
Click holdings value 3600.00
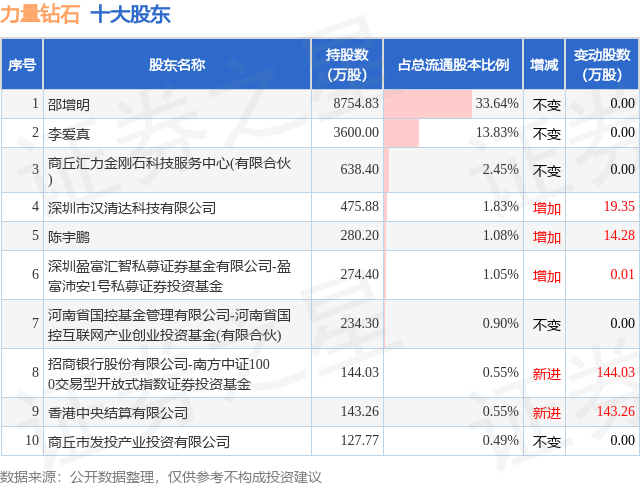pyautogui.click(x=356, y=132)
